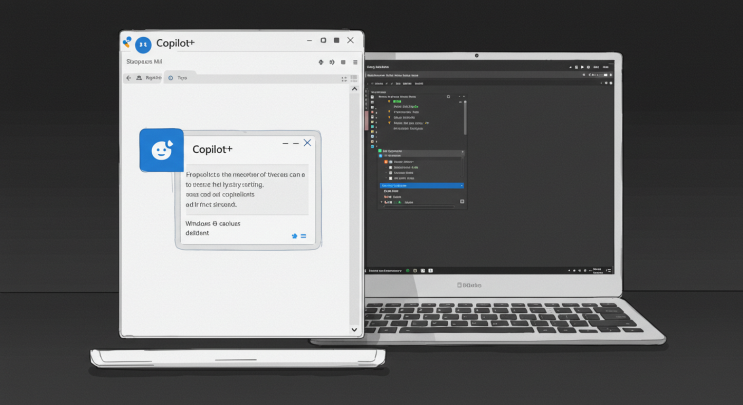Switch to the tab with blue circle icon

[x=180, y=78]
